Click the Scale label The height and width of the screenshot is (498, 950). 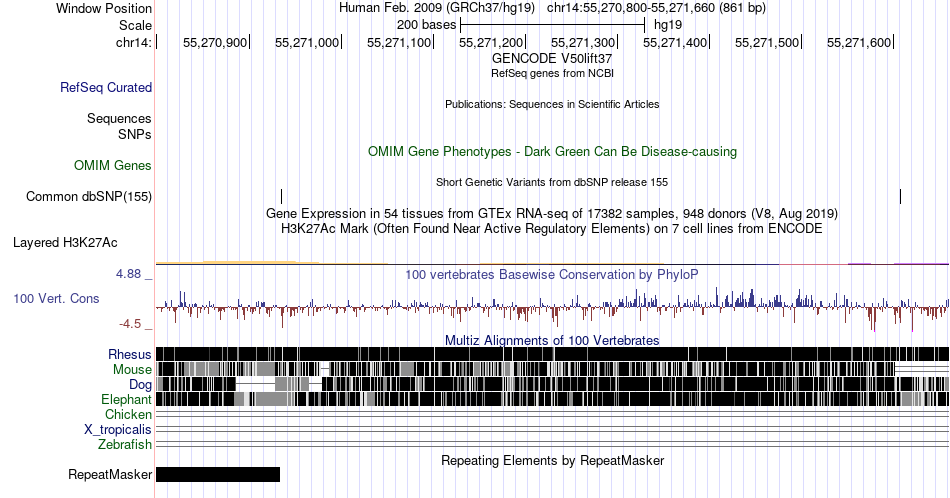tap(135, 25)
